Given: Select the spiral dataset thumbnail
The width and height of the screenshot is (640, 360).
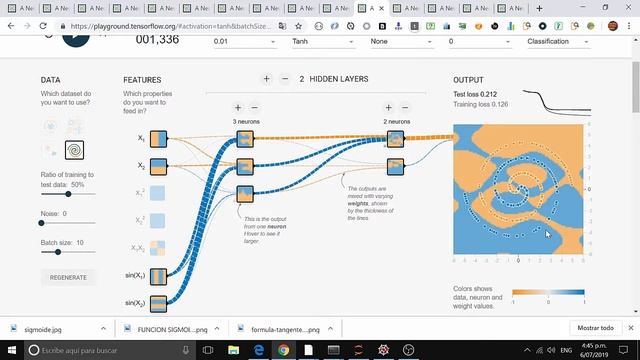Looking at the screenshot, I should [x=75, y=150].
